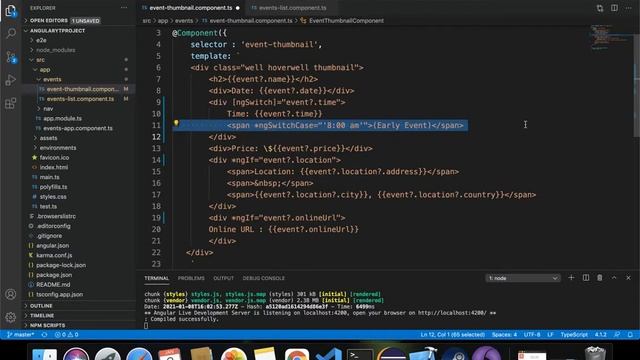Open package.json in file tree

click(x=54, y=275)
